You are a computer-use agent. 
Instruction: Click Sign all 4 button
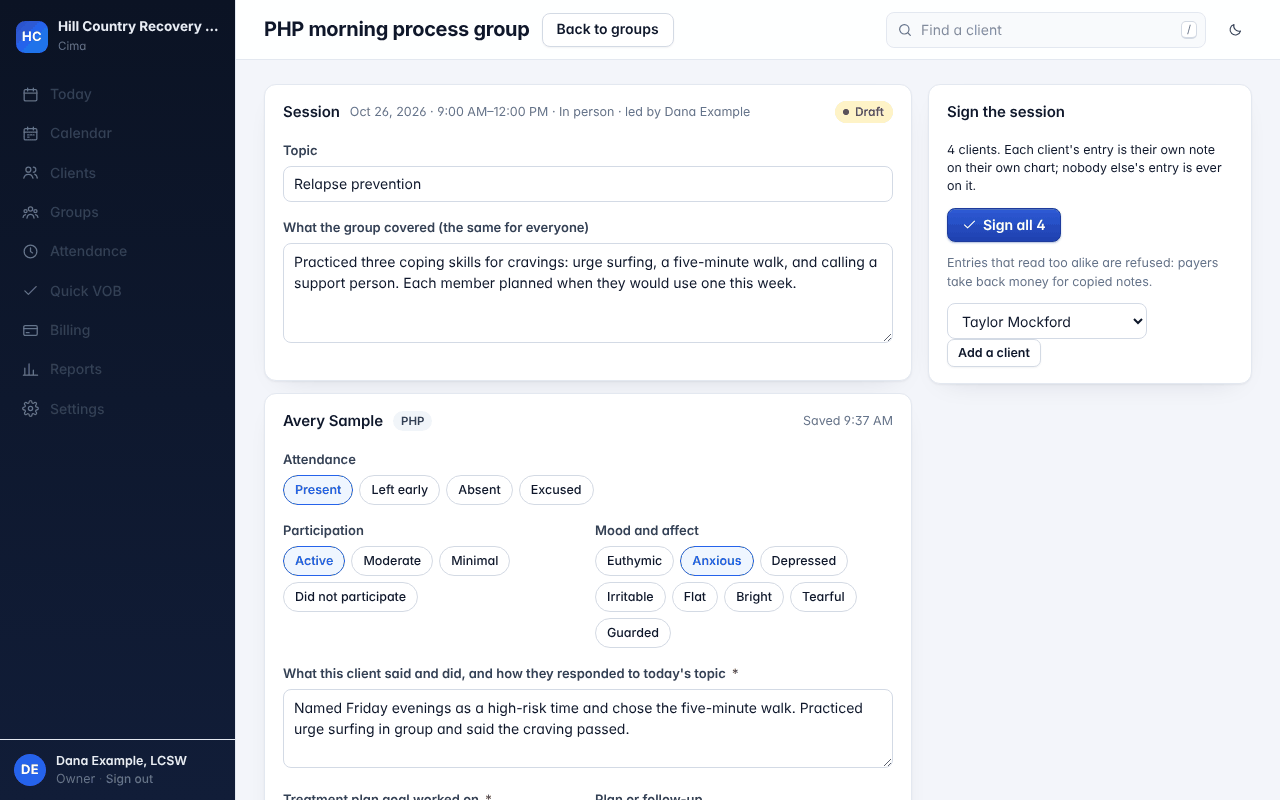pos(1004,225)
